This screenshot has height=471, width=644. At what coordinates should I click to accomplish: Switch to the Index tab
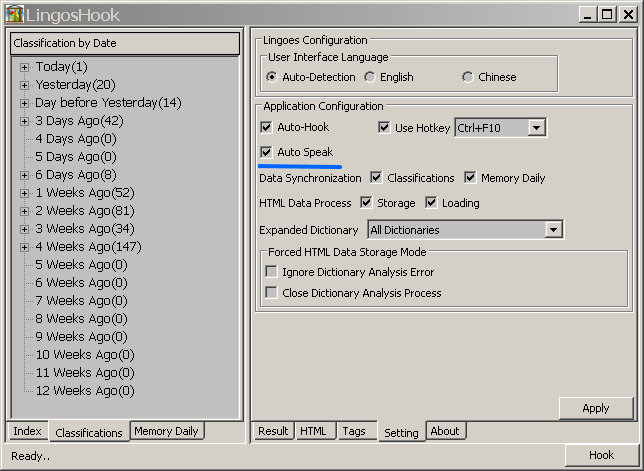28,431
